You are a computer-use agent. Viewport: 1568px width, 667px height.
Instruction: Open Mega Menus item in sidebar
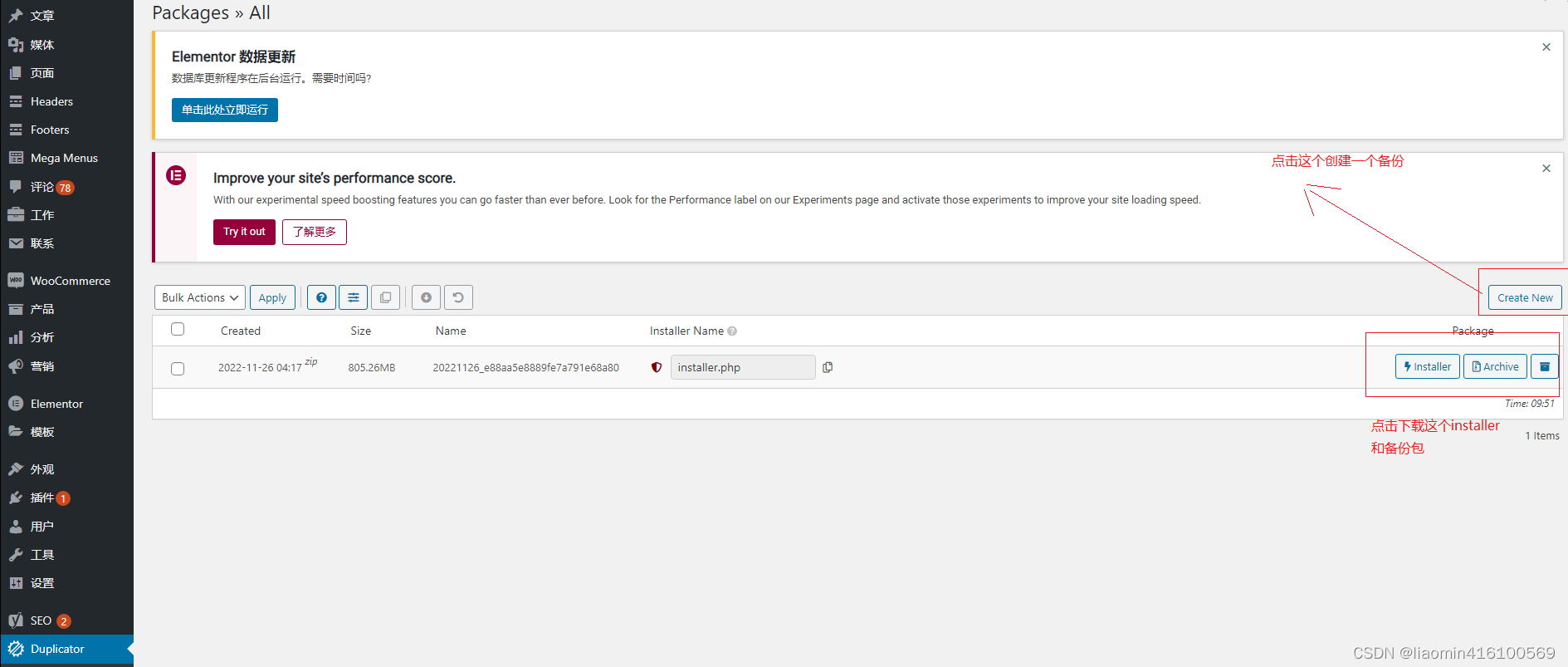[x=64, y=158]
